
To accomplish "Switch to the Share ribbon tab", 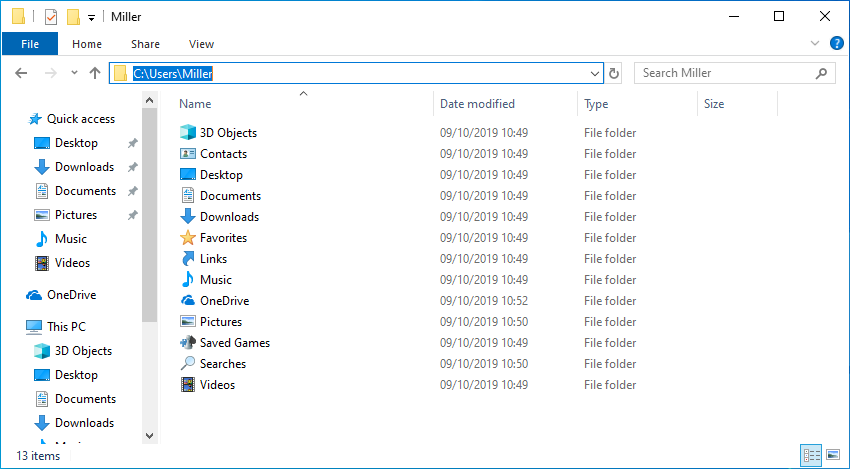I will tap(145, 44).
